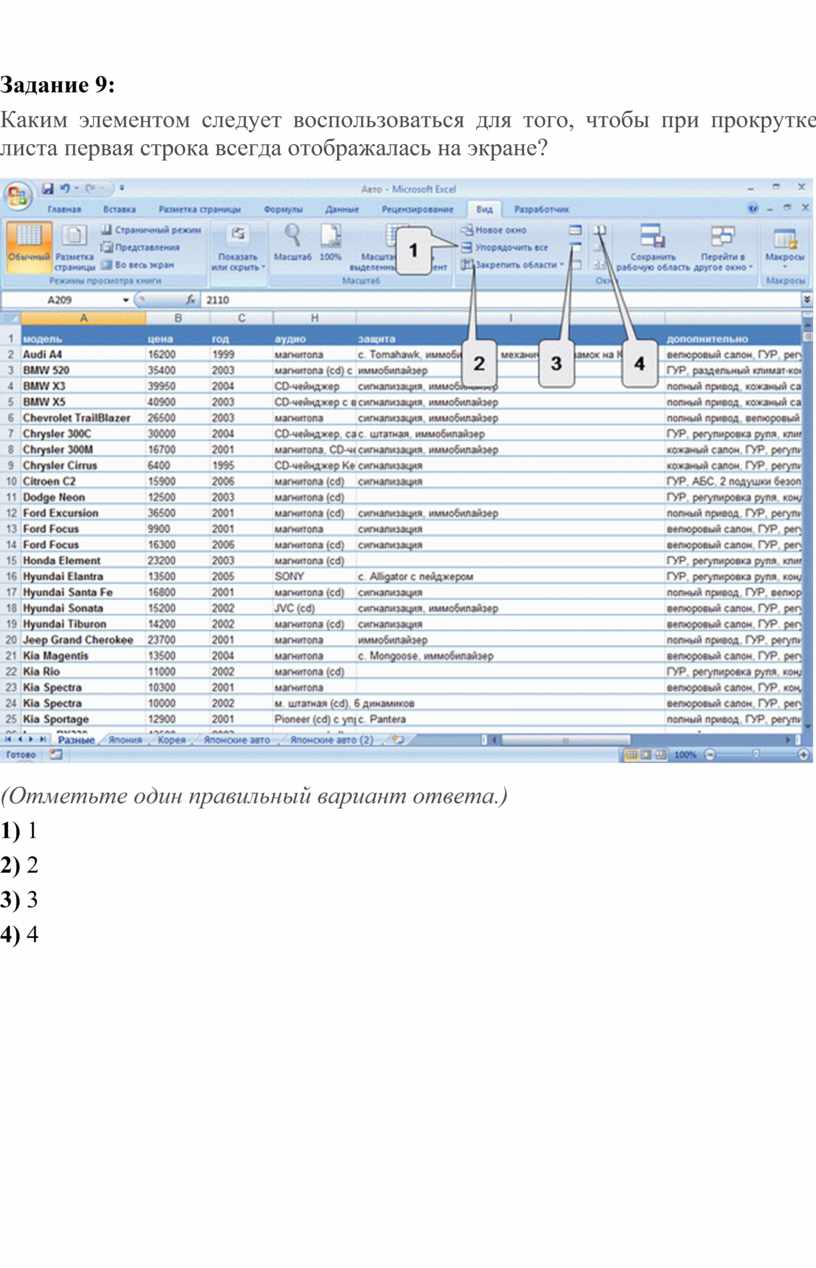Select cell Chevrolet TrailBlazer
The height and width of the screenshot is (1268, 816).
click(x=83, y=418)
